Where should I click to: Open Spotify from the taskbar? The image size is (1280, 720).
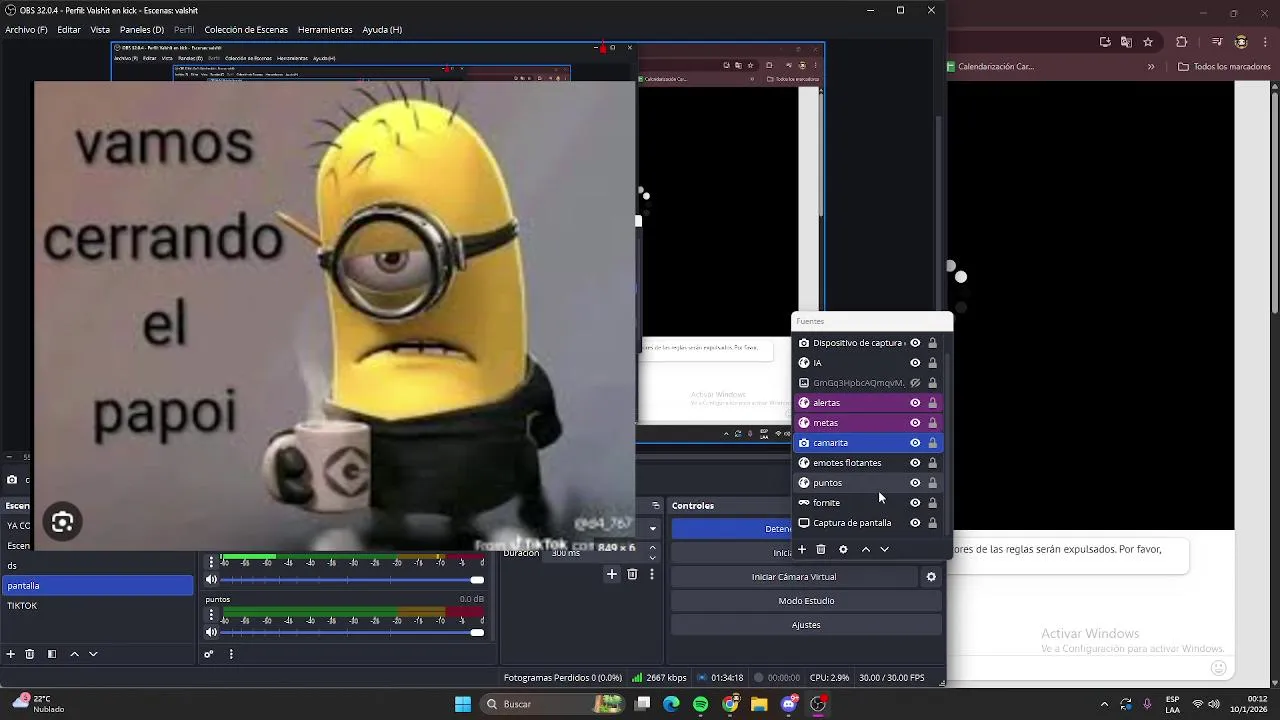[700, 704]
